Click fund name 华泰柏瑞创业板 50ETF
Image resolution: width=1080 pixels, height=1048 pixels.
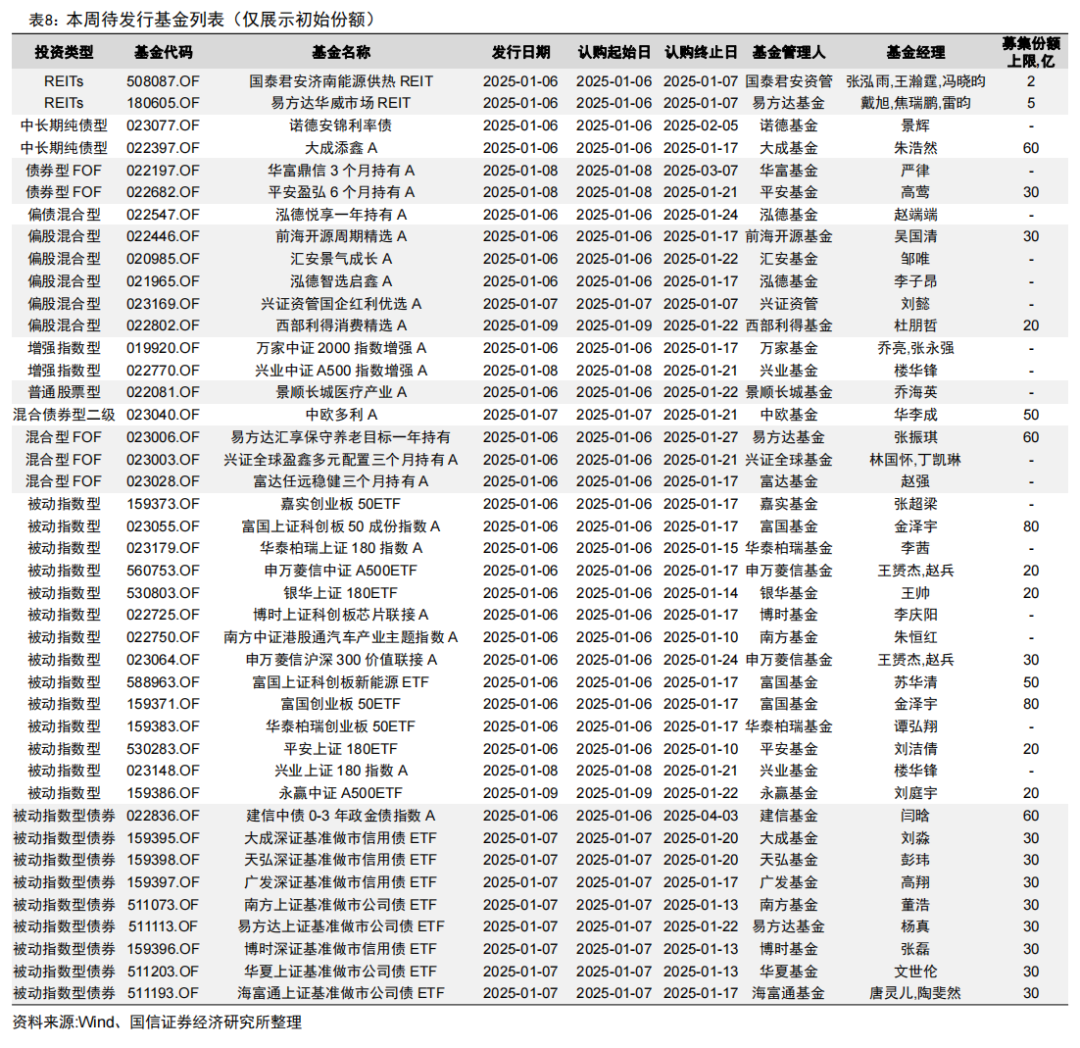click(341, 726)
